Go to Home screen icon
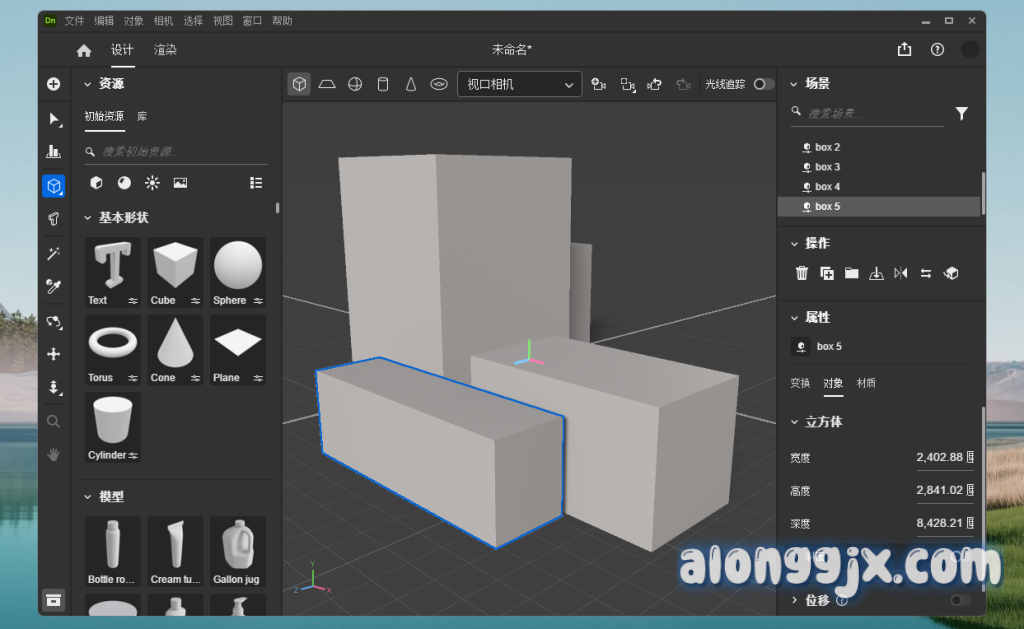The image size is (1024, 629). click(x=84, y=51)
